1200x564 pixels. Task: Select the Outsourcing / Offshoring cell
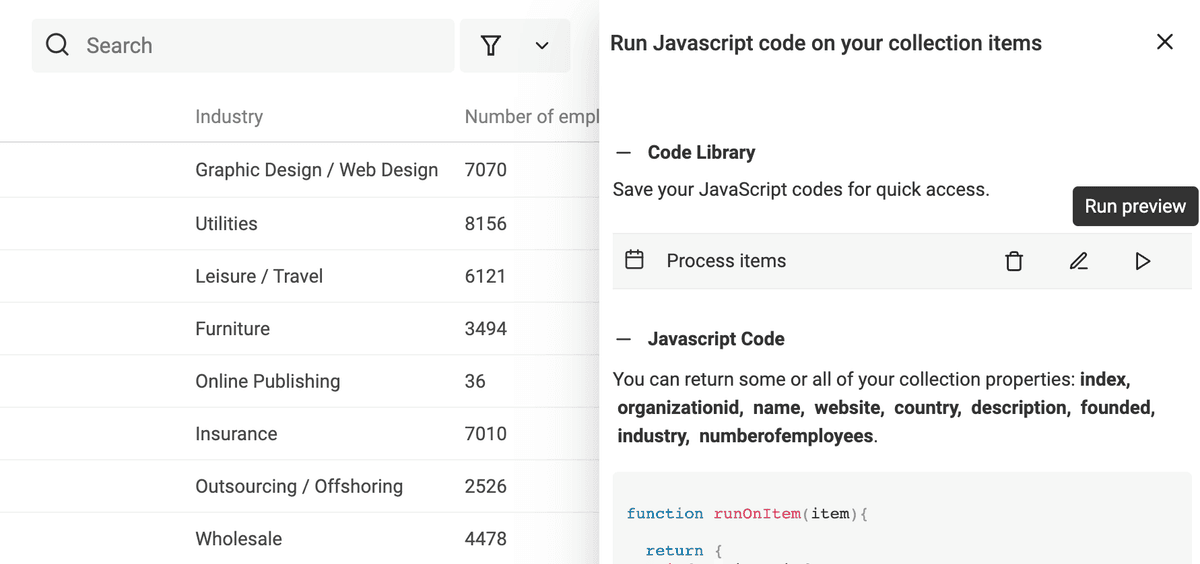(x=299, y=486)
